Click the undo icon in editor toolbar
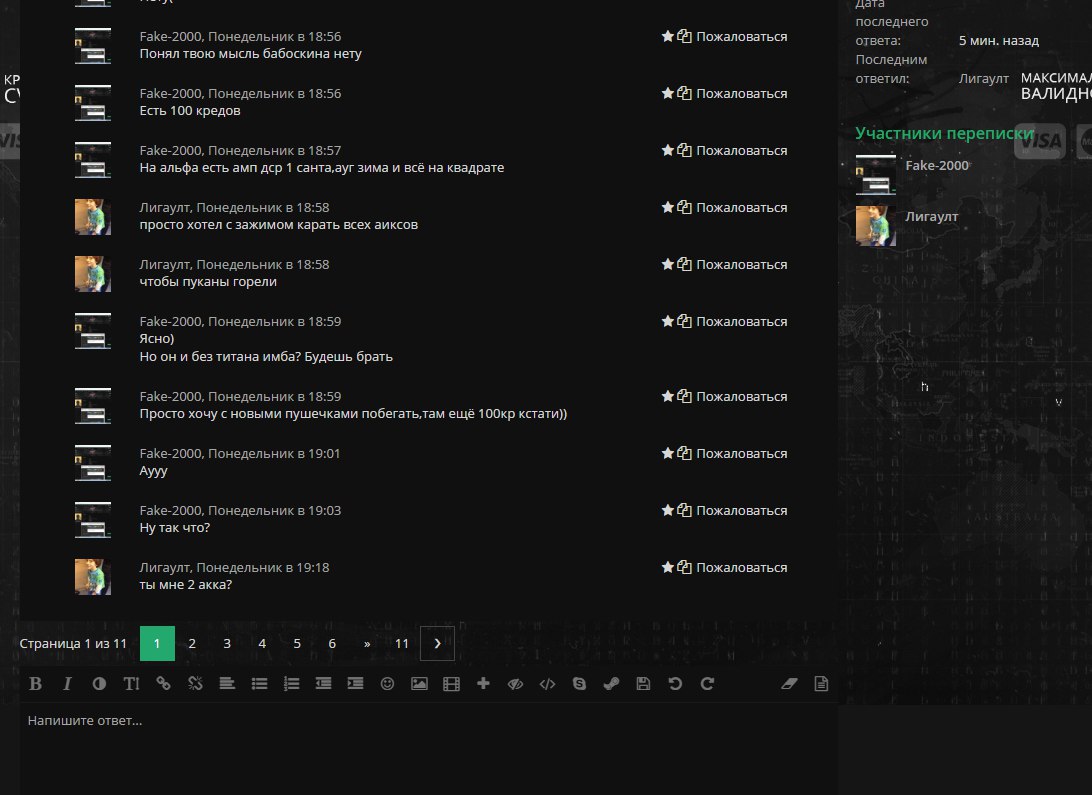This screenshot has width=1092, height=795. click(675, 684)
